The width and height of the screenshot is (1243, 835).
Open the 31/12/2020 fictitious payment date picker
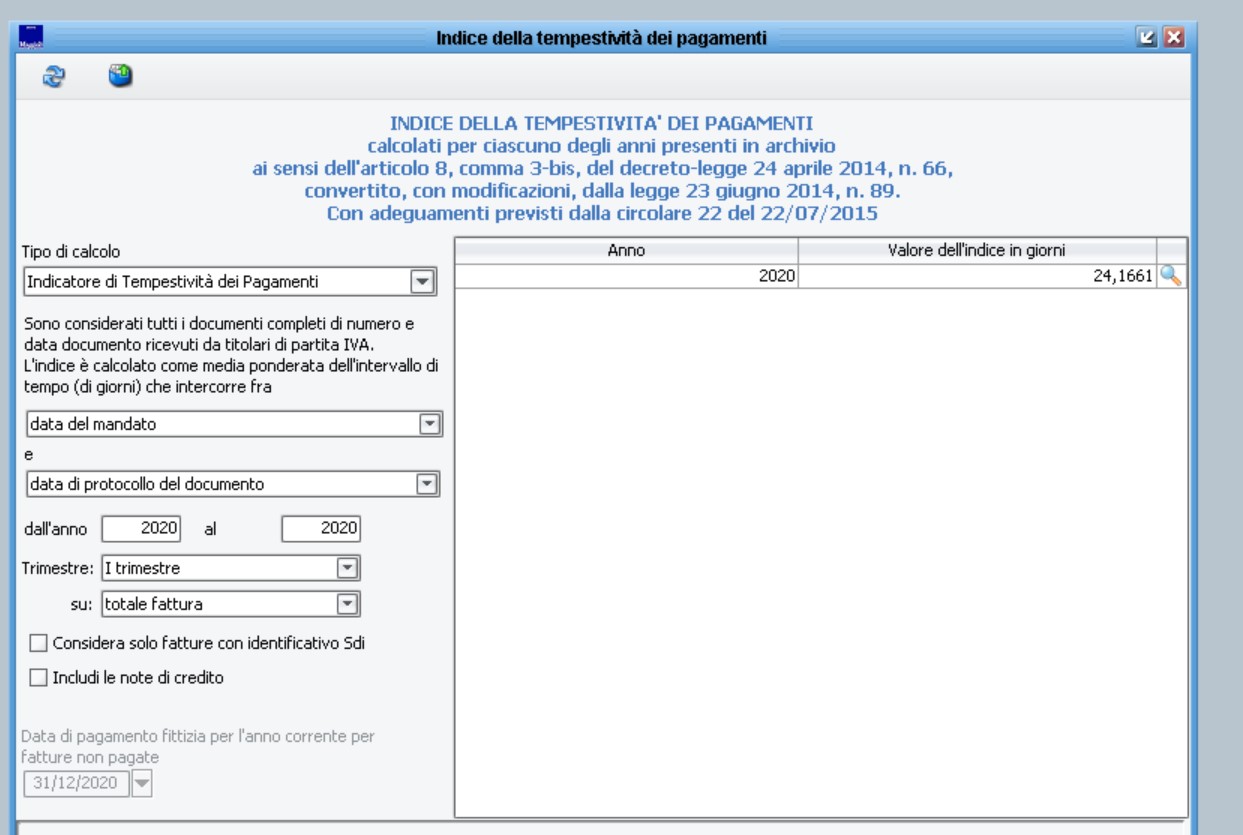[x=142, y=784]
